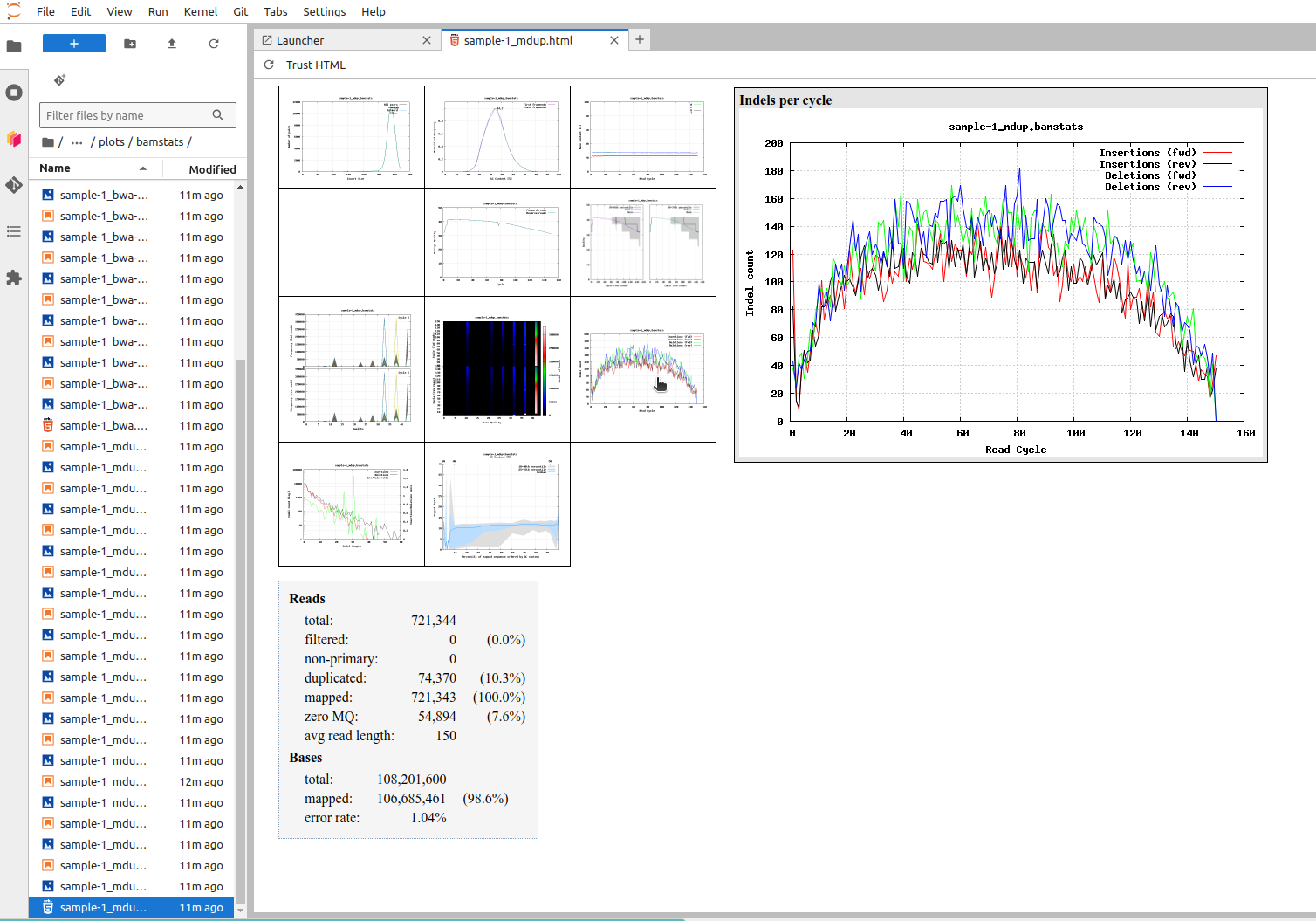Click the Git clone repository icon
Viewport: 1316px width, 921px height.
(59, 80)
